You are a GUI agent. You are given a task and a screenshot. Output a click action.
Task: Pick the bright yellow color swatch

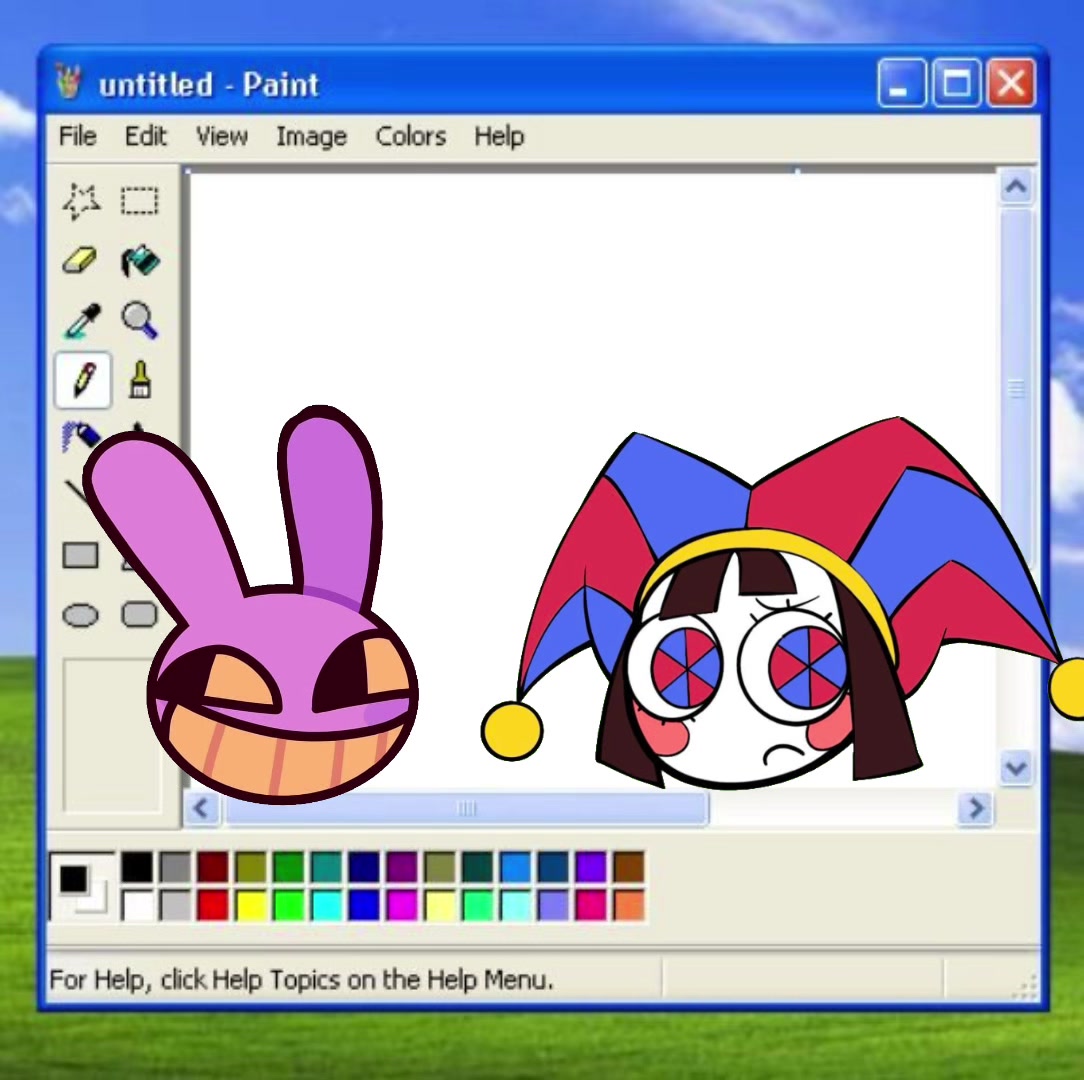251,905
